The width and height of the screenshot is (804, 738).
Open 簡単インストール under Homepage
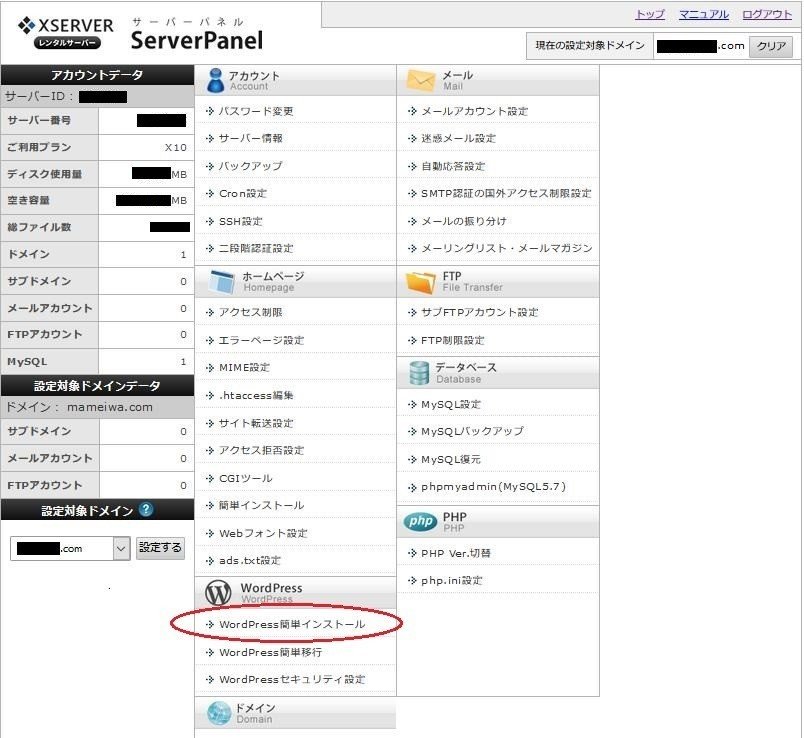tap(262, 505)
